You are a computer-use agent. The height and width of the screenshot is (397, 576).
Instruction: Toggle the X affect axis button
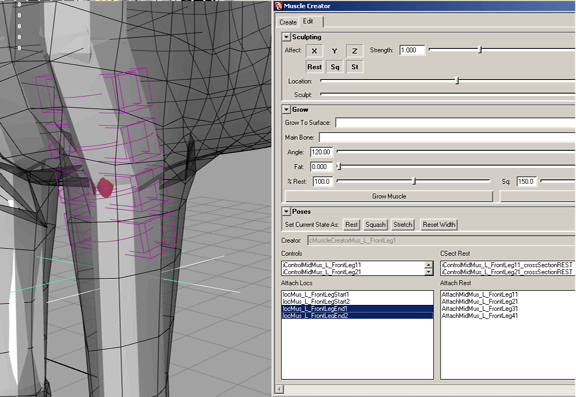click(314, 51)
